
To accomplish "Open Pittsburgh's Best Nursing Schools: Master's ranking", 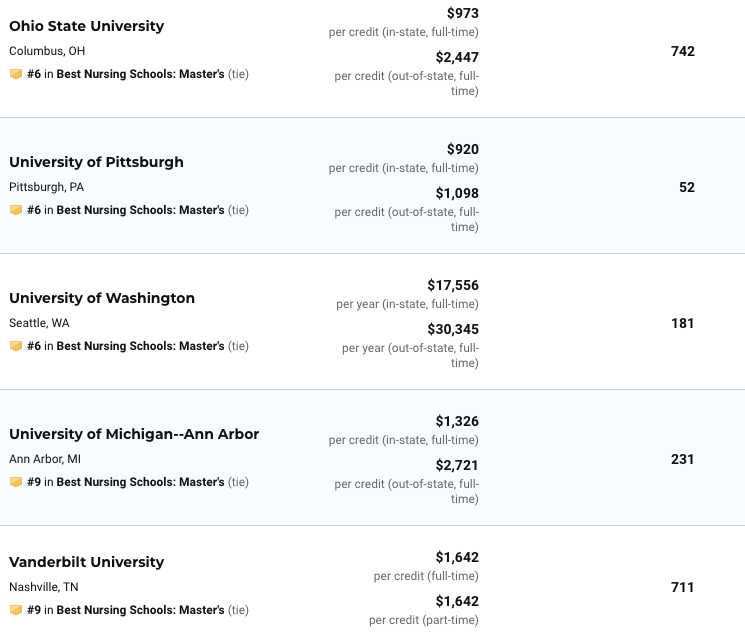I will point(140,210).
